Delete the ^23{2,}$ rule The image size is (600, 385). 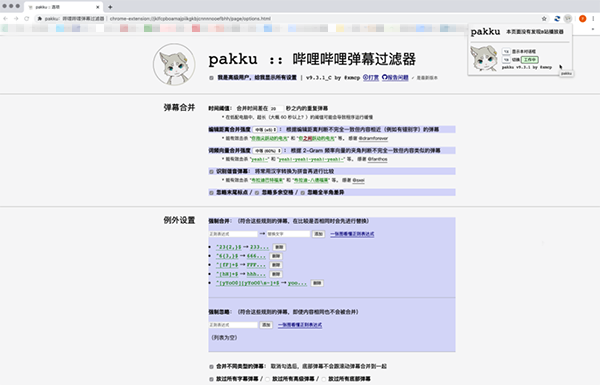[x=279, y=247]
